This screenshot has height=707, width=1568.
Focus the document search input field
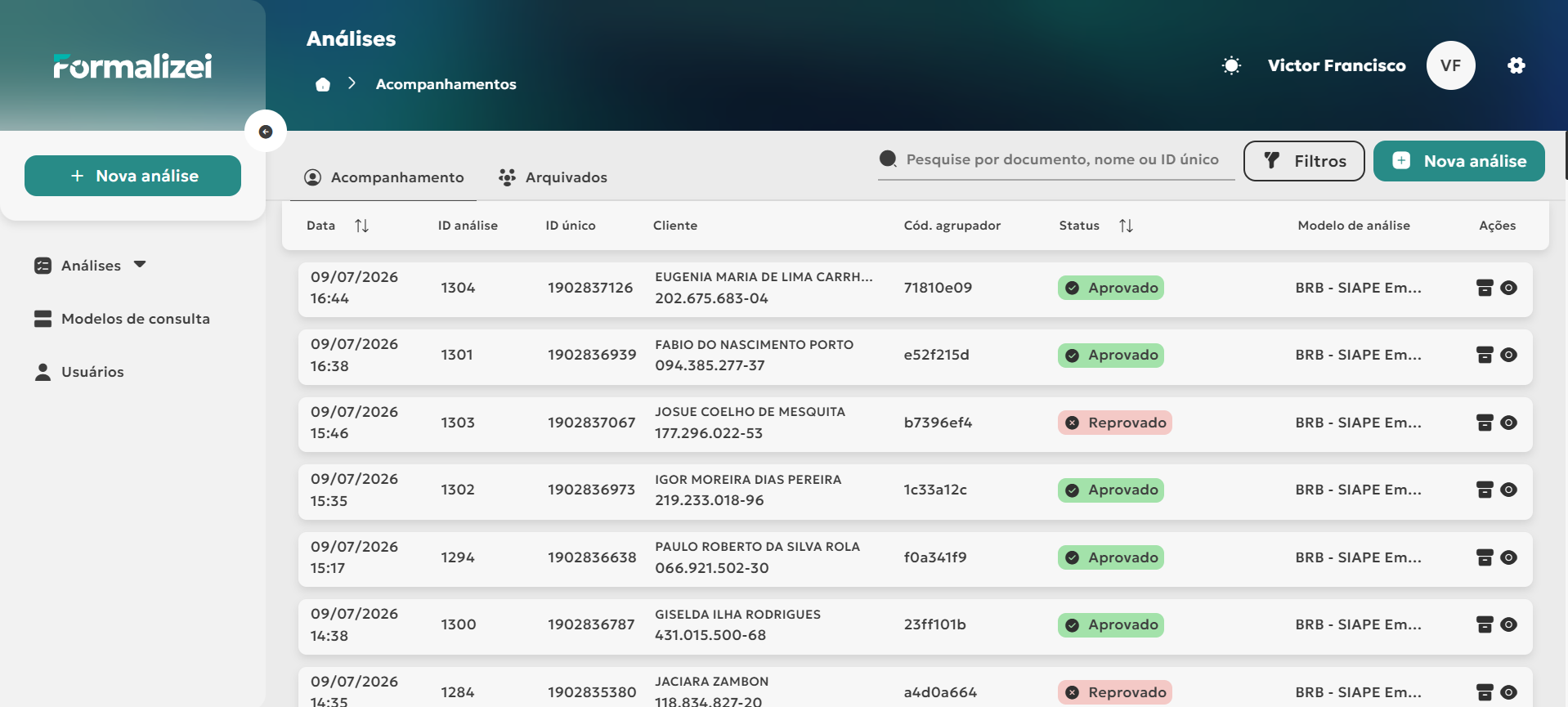1063,159
